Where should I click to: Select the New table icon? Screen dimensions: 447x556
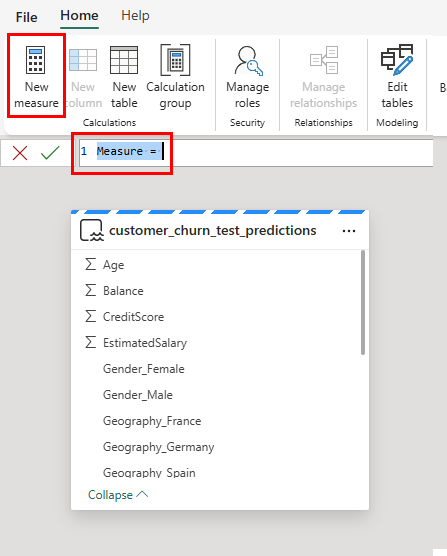point(124,60)
